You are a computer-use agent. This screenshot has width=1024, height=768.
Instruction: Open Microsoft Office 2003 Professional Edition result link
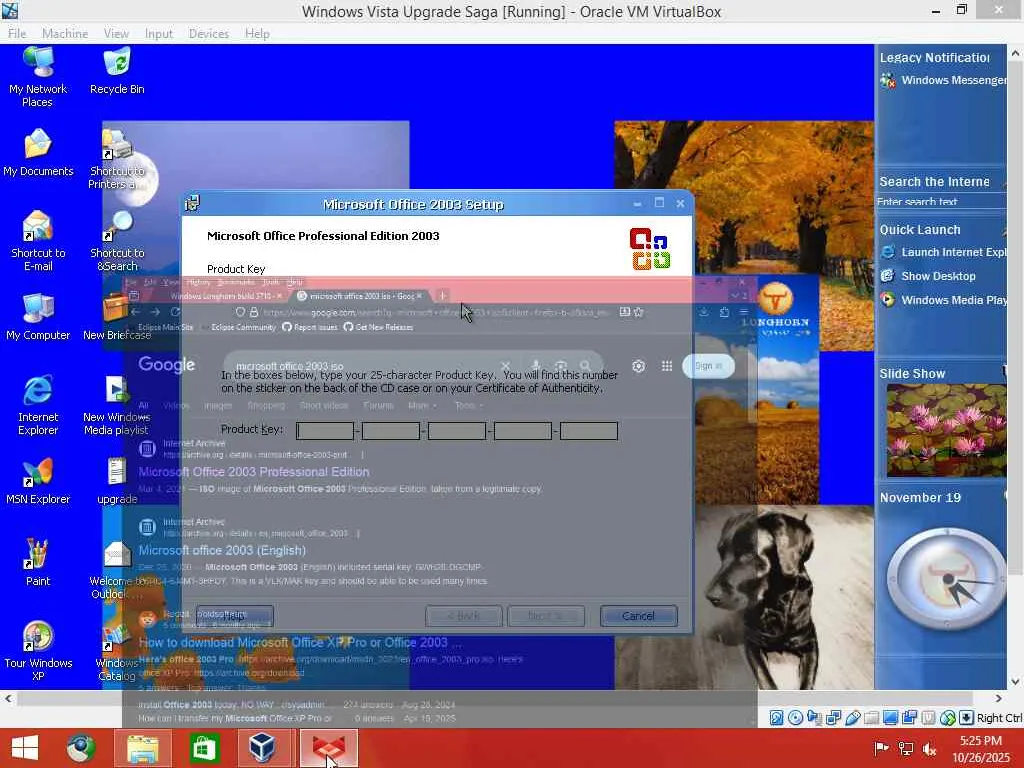[x=253, y=472]
